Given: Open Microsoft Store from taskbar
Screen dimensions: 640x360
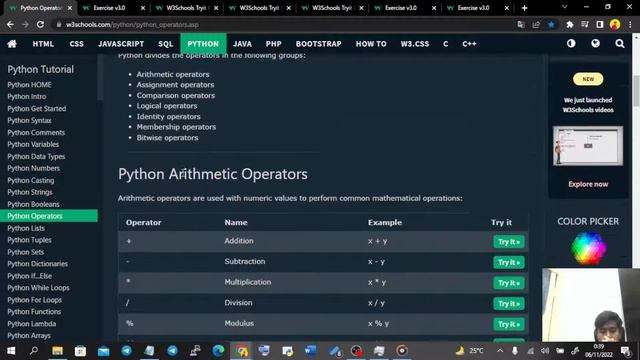Looking at the screenshot, I should (80, 351).
